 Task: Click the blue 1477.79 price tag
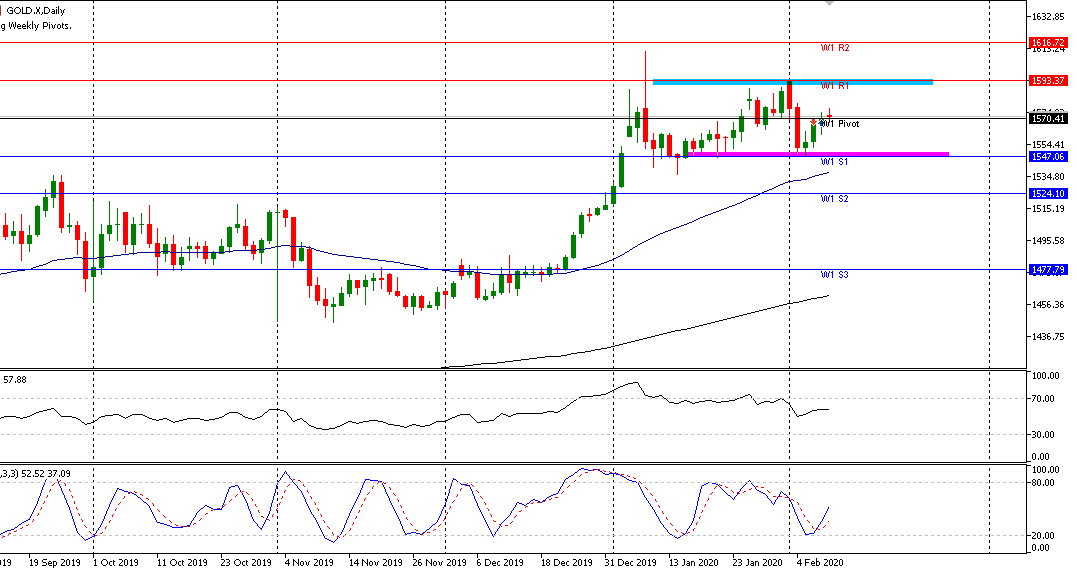click(1050, 270)
